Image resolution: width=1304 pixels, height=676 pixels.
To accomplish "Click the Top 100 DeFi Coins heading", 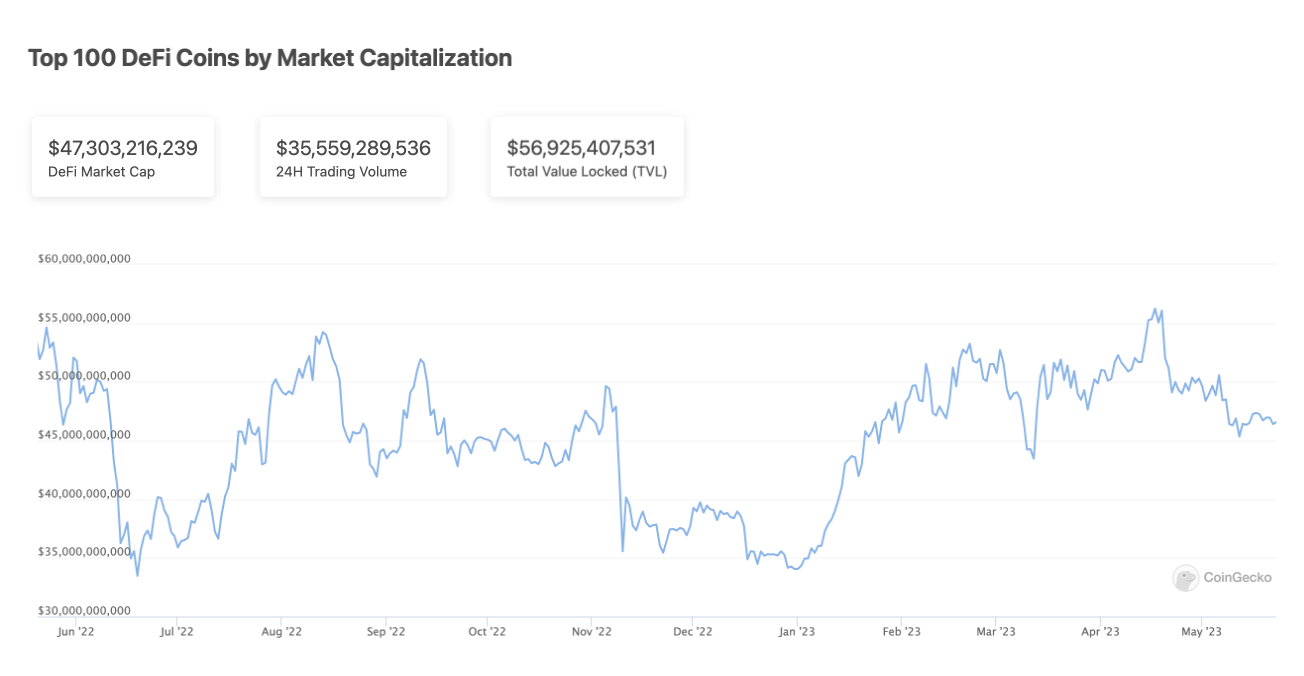I will point(270,58).
